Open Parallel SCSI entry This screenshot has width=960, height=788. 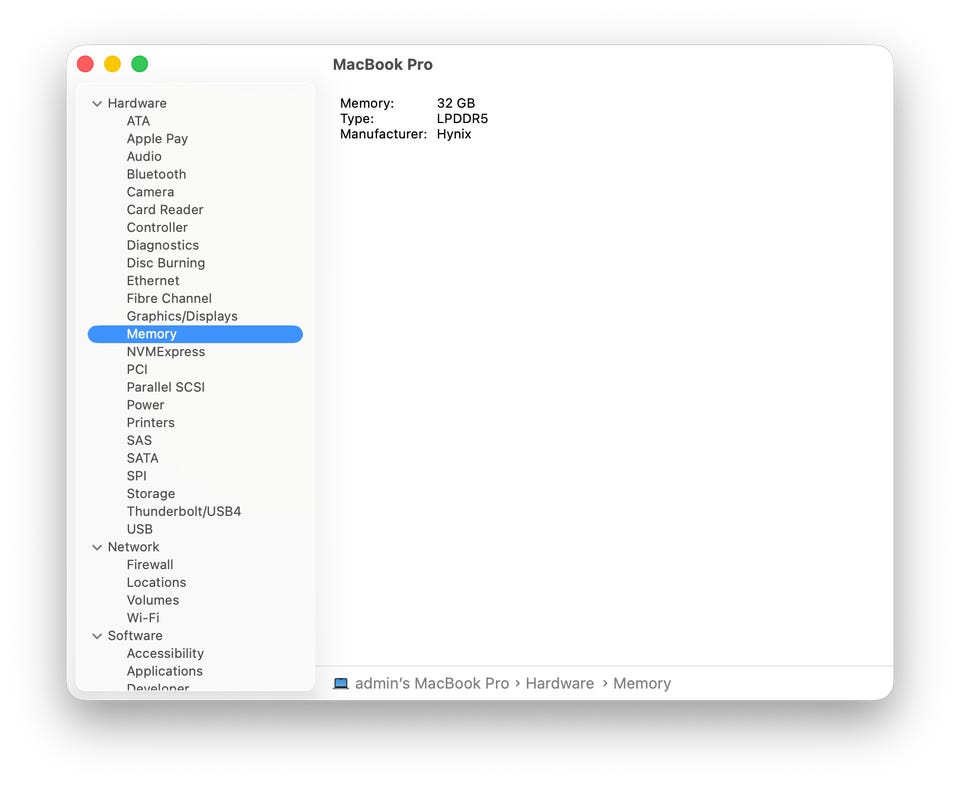[x=166, y=388]
